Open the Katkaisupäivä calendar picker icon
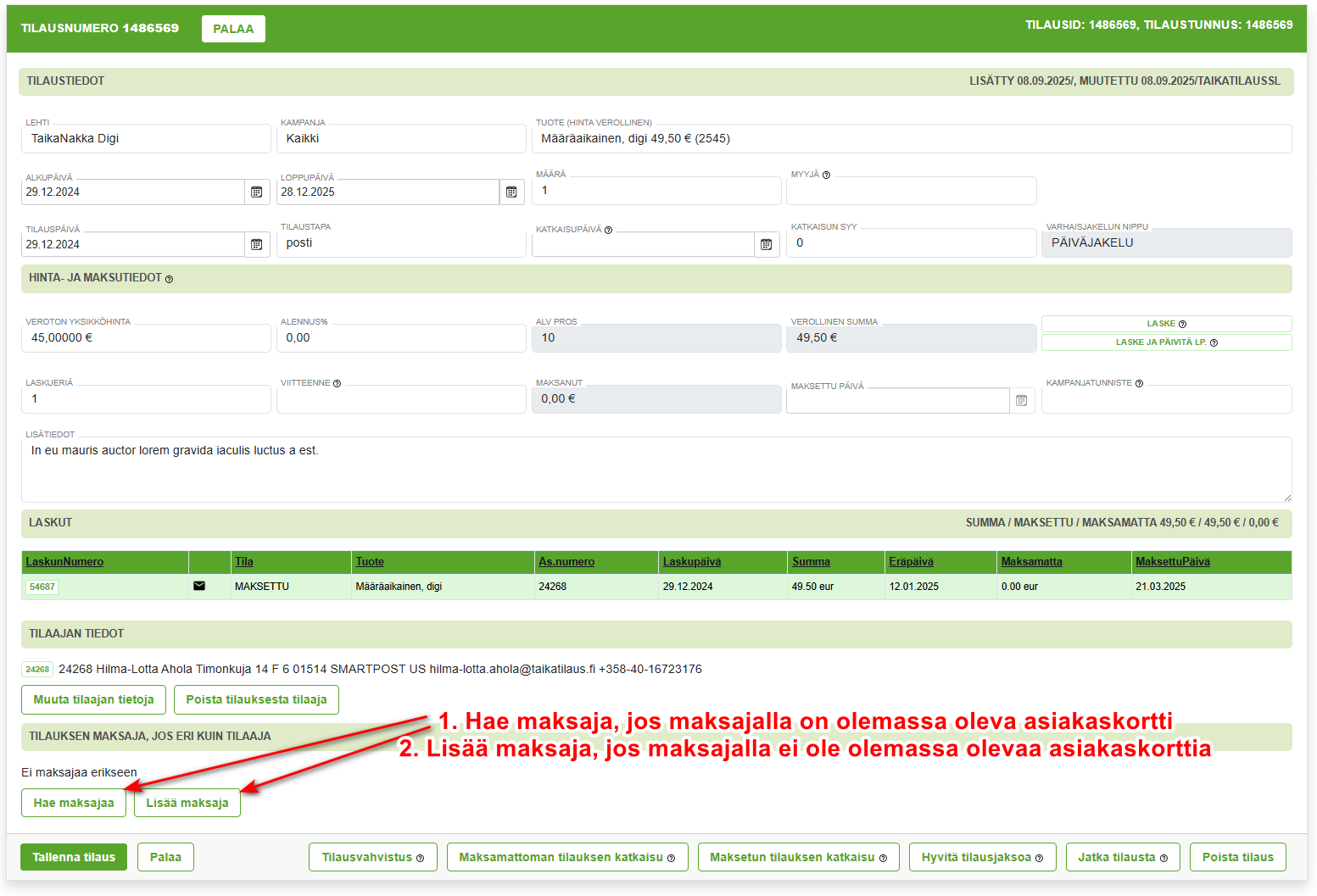This screenshot has height=896, width=1317. click(x=766, y=245)
